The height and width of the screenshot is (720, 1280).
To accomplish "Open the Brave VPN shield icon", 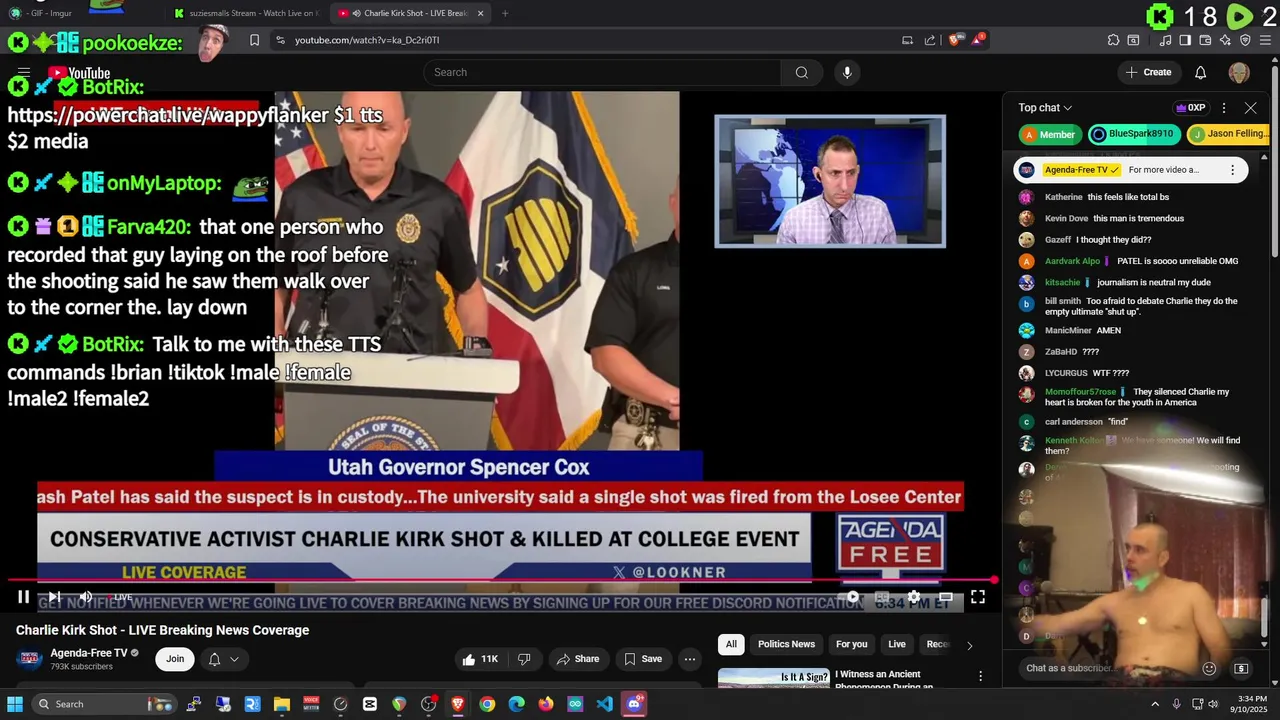I will click(1245, 40).
